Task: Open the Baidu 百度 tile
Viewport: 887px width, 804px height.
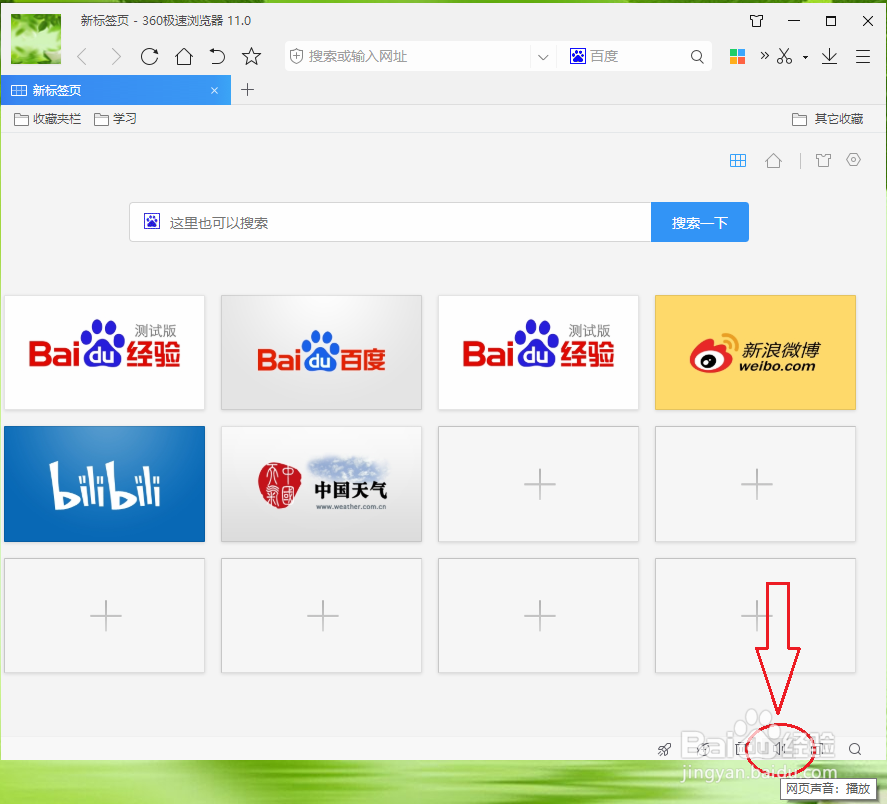Action: point(321,352)
